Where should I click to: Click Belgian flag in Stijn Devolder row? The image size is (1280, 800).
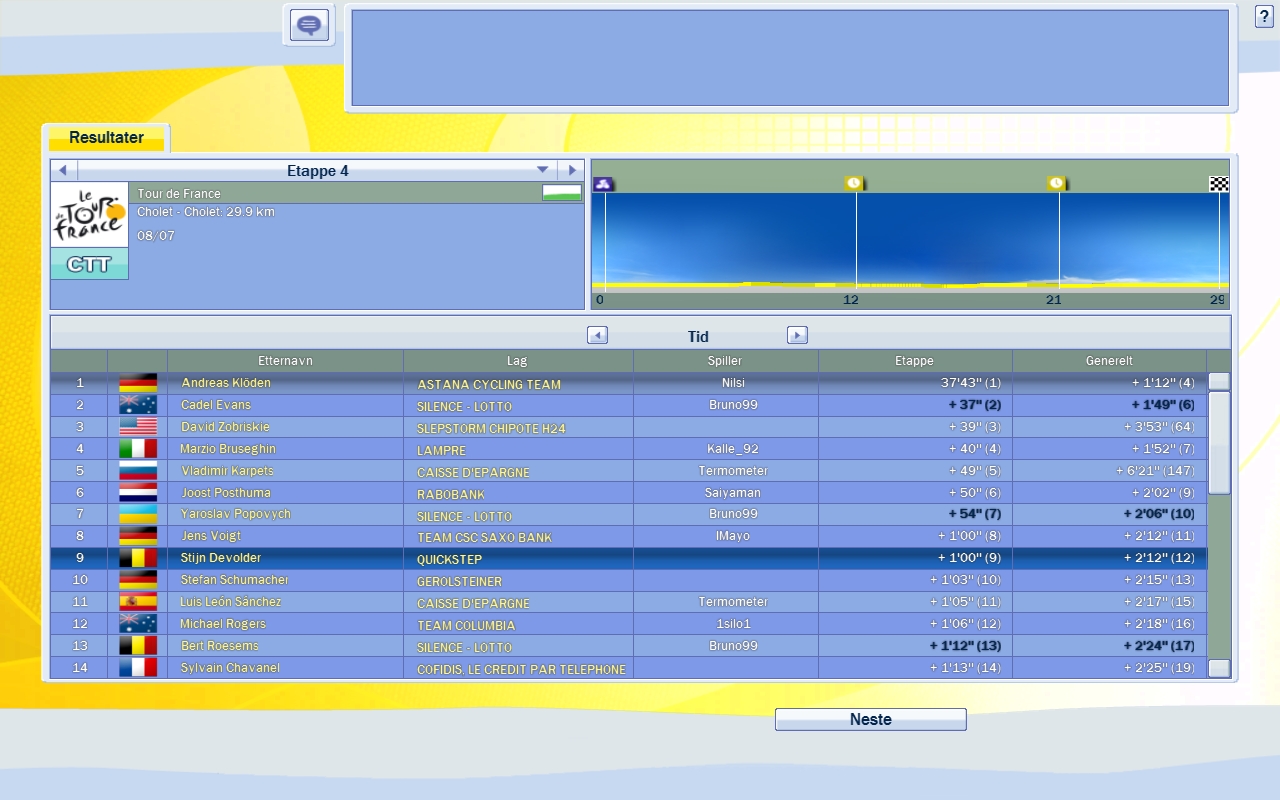pyautogui.click(x=138, y=558)
